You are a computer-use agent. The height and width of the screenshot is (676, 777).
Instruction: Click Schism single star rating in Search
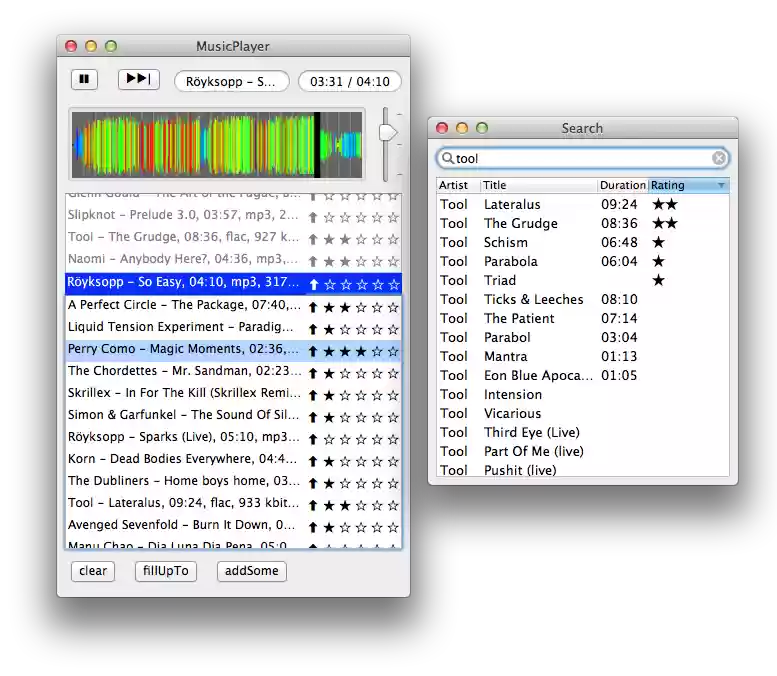tap(659, 242)
